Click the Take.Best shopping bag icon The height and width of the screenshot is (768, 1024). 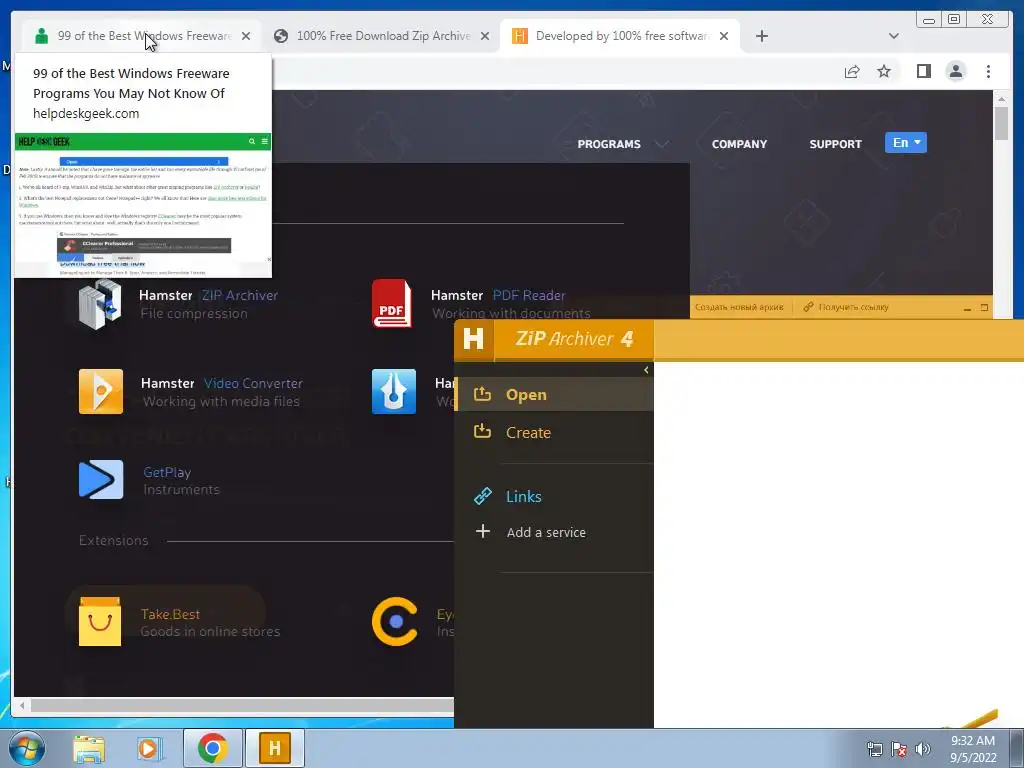pyautogui.click(x=100, y=621)
